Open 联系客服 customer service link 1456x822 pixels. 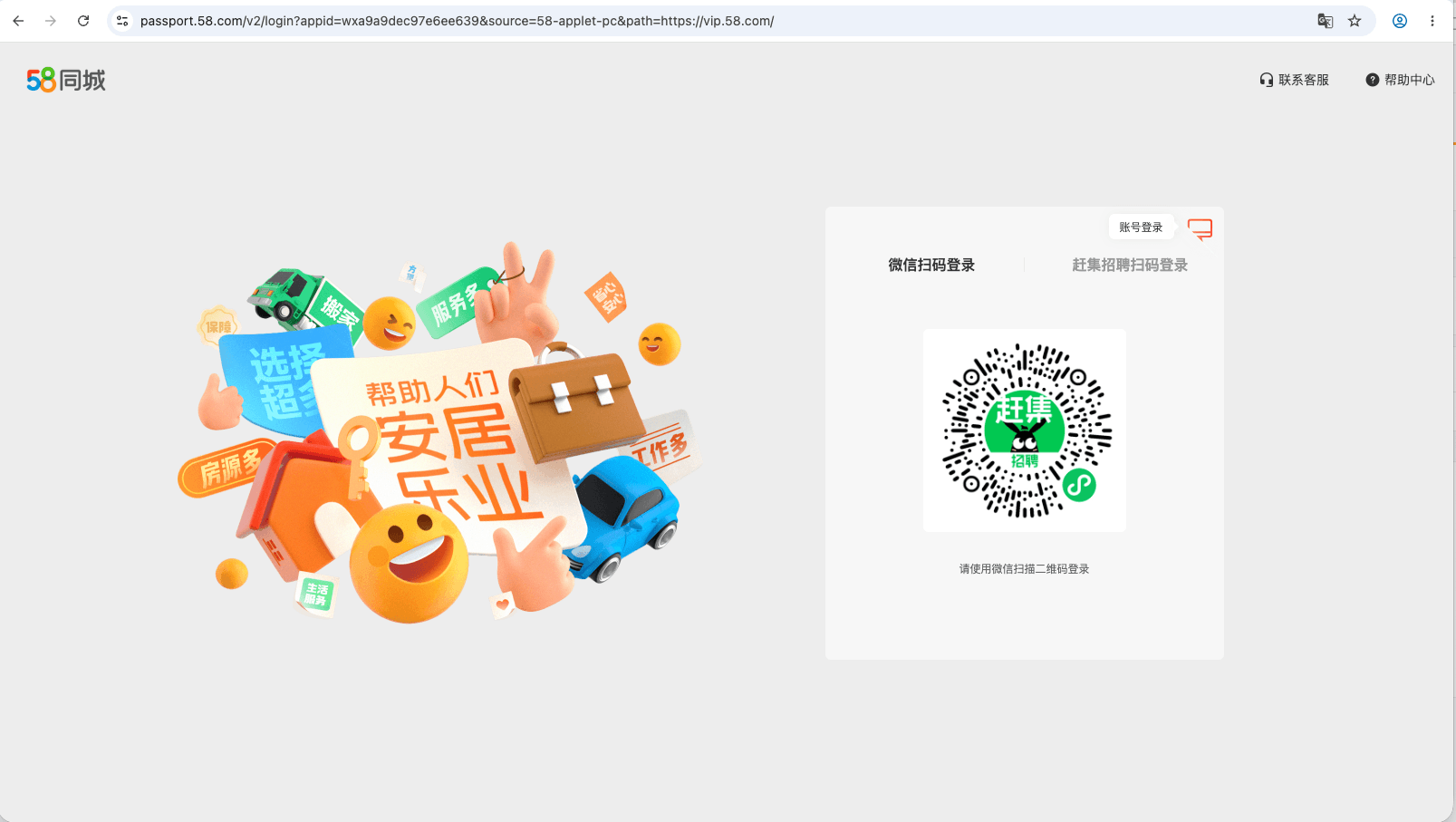(x=1294, y=80)
